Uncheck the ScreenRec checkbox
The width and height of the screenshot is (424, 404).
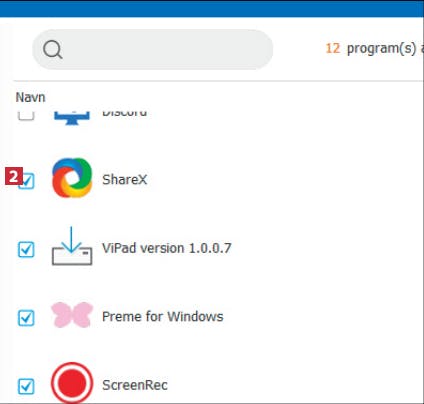coord(26,386)
